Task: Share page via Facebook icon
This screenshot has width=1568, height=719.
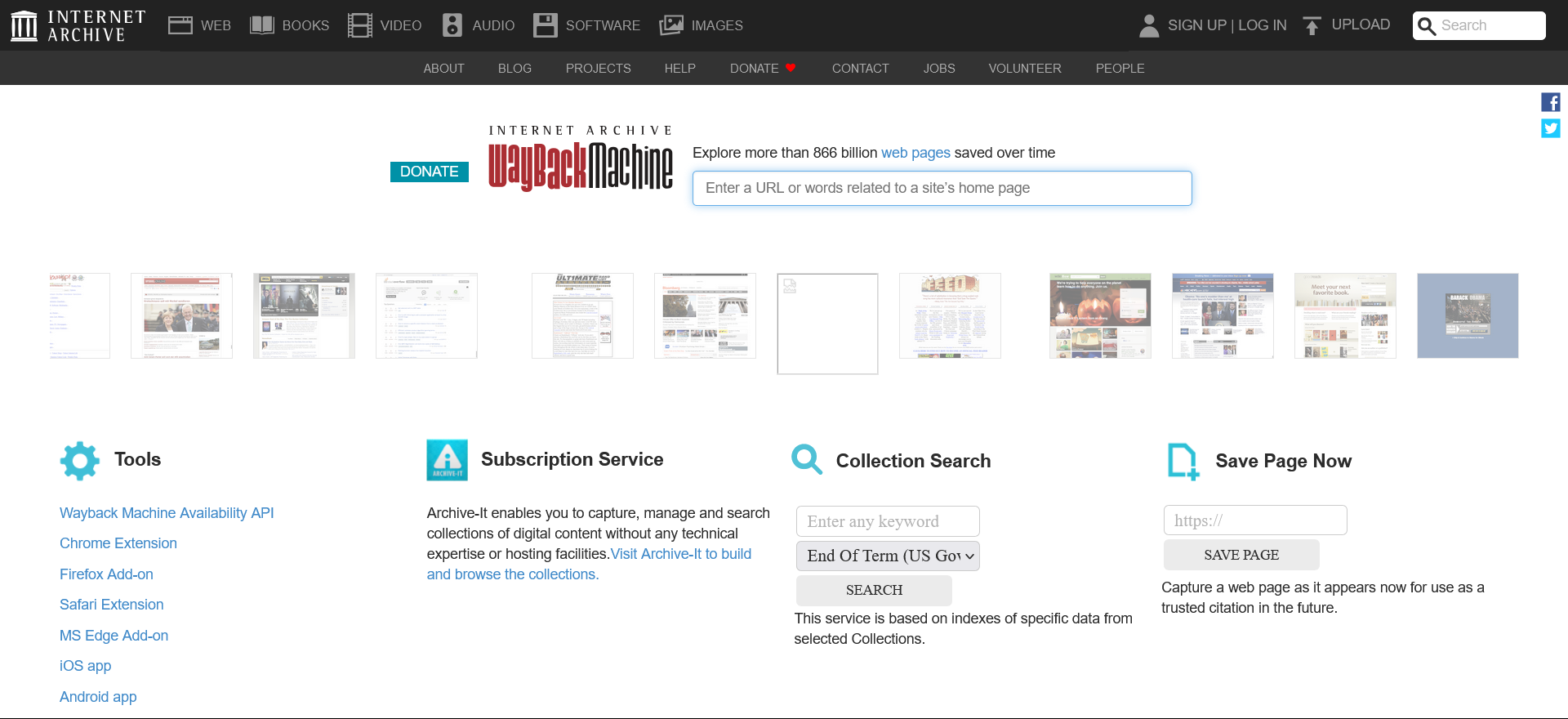Action: click(x=1551, y=102)
